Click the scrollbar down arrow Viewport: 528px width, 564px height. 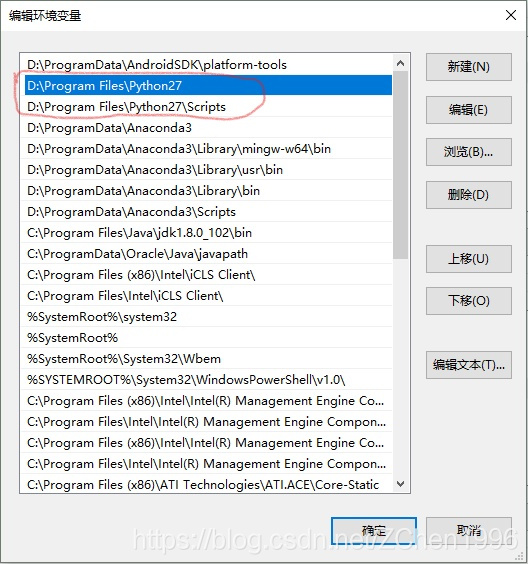[x=400, y=484]
